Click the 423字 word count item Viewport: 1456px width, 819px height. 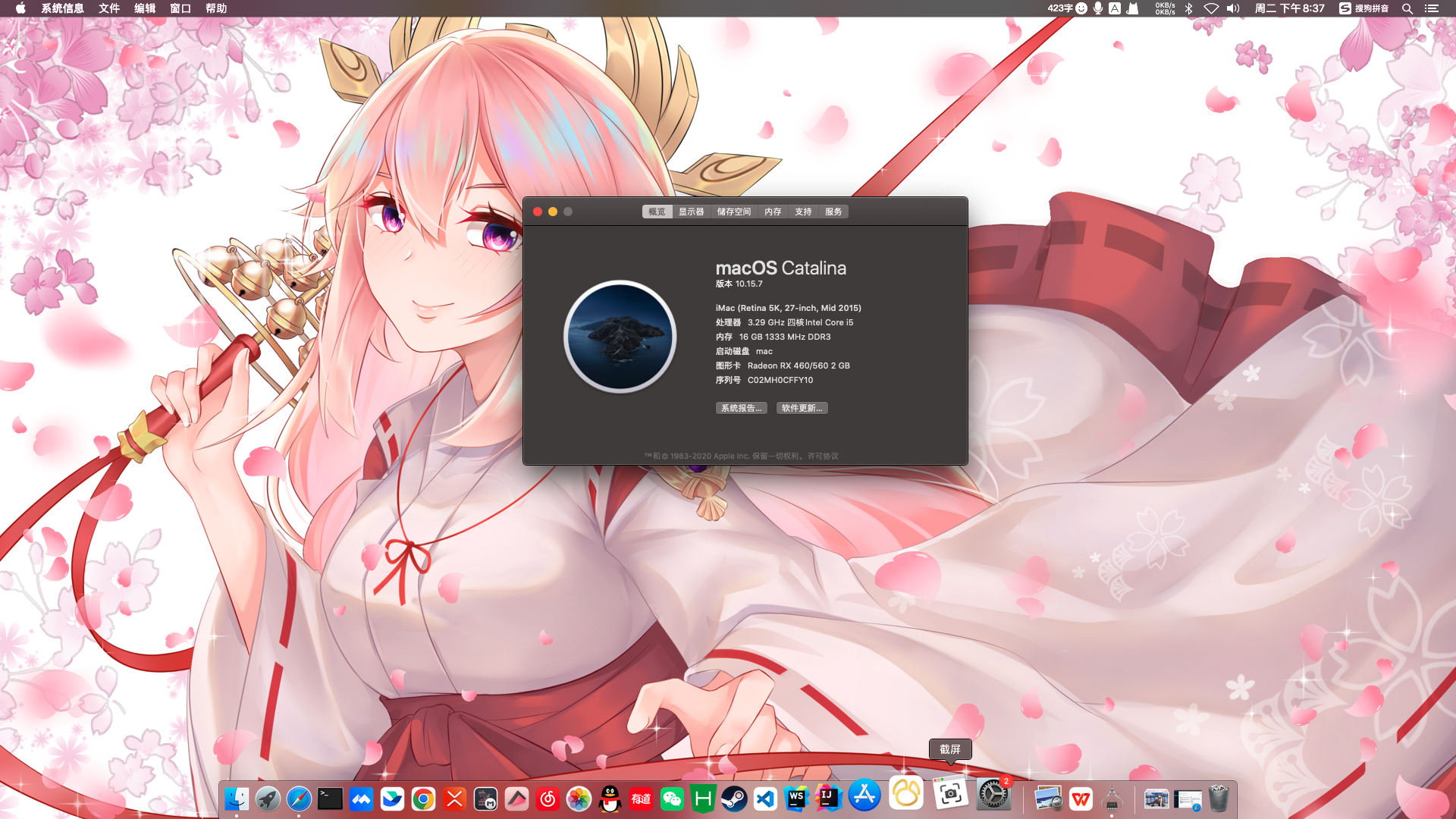click(x=1060, y=8)
